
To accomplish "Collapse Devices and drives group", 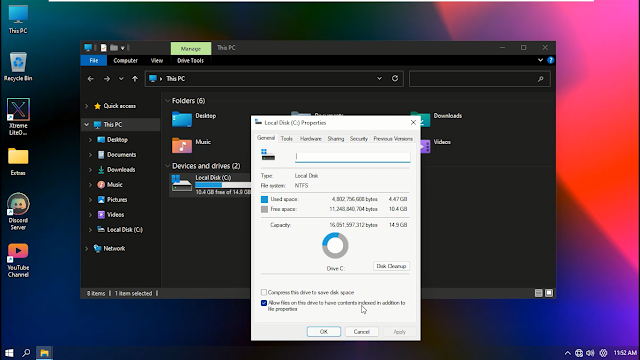I will (x=167, y=166).
